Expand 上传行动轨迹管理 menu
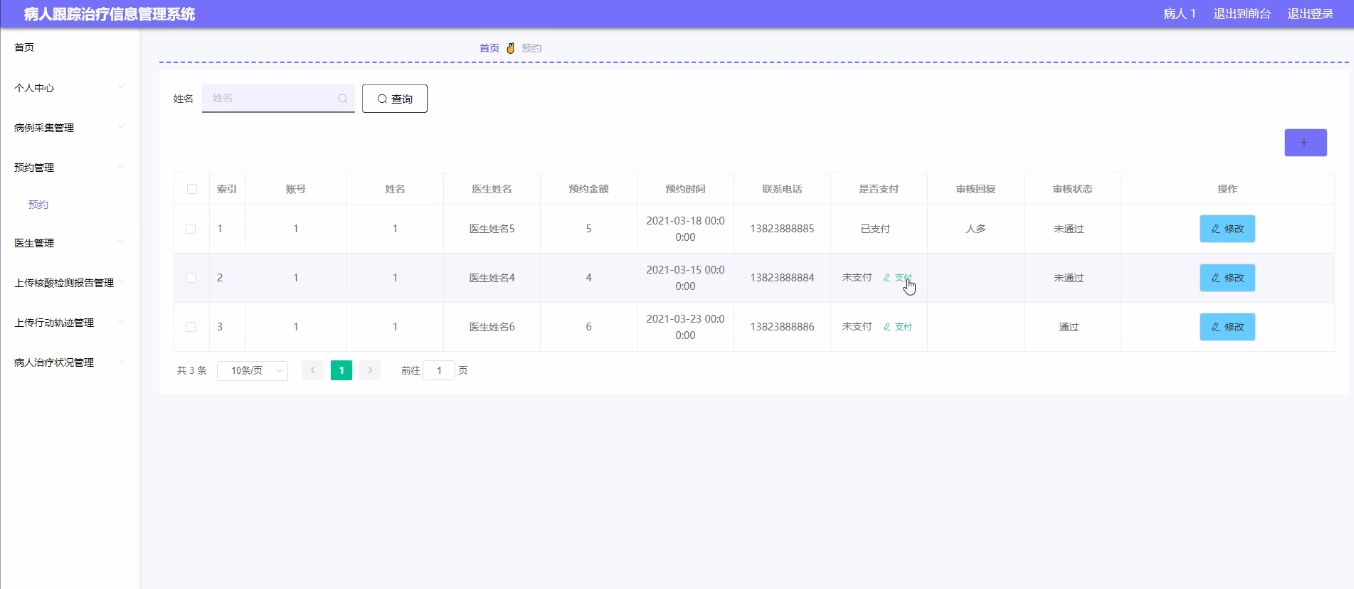Screen dimensions: 1354x589 (x=70, y=323)
